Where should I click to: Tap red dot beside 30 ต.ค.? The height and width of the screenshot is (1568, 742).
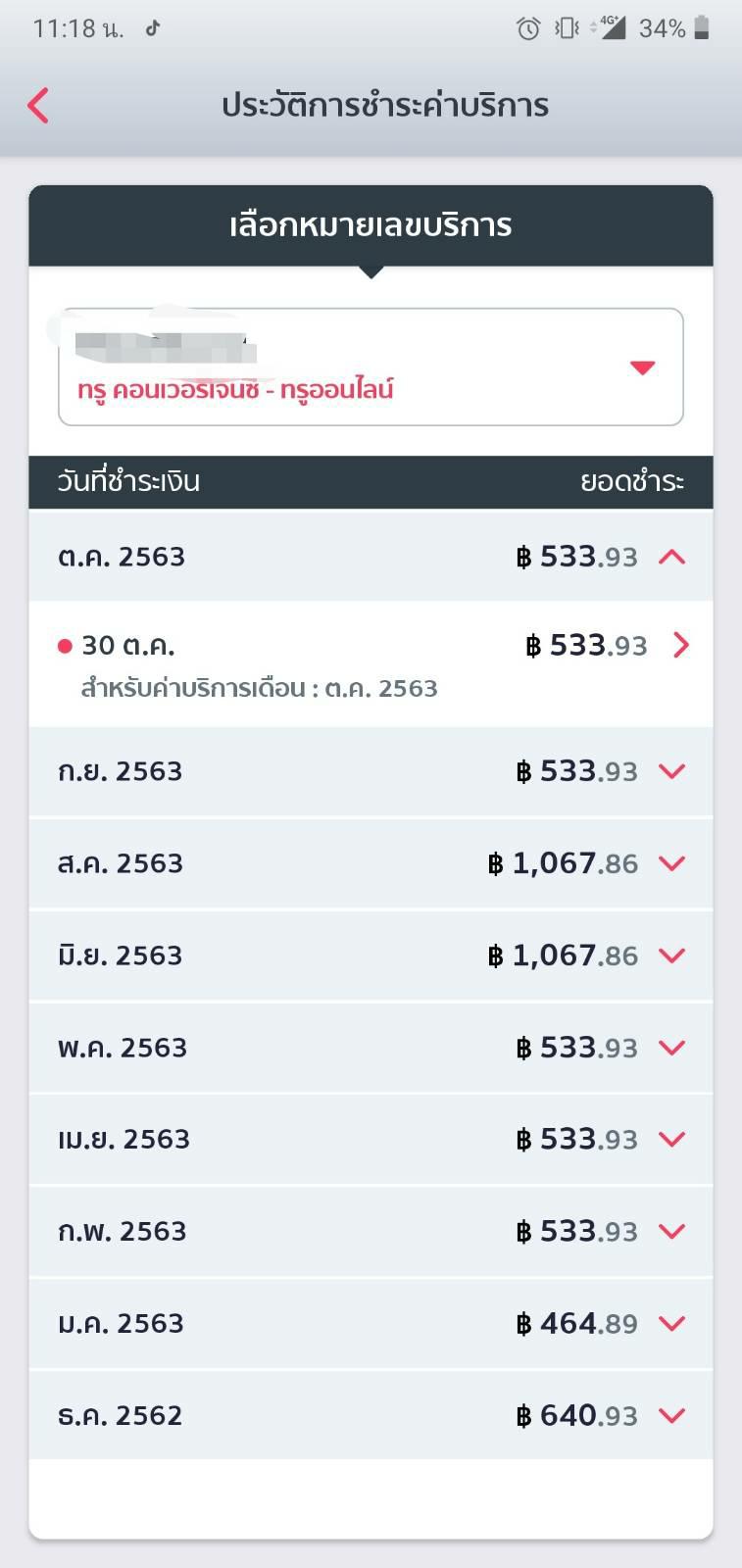pyautogui.click(x=66, y=646)
